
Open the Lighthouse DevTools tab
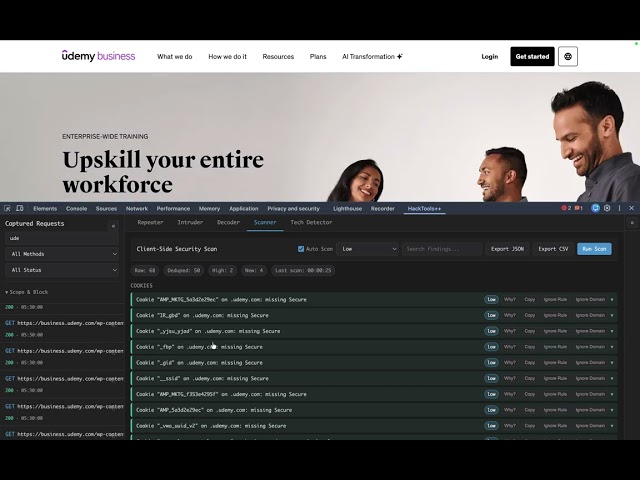347,209
